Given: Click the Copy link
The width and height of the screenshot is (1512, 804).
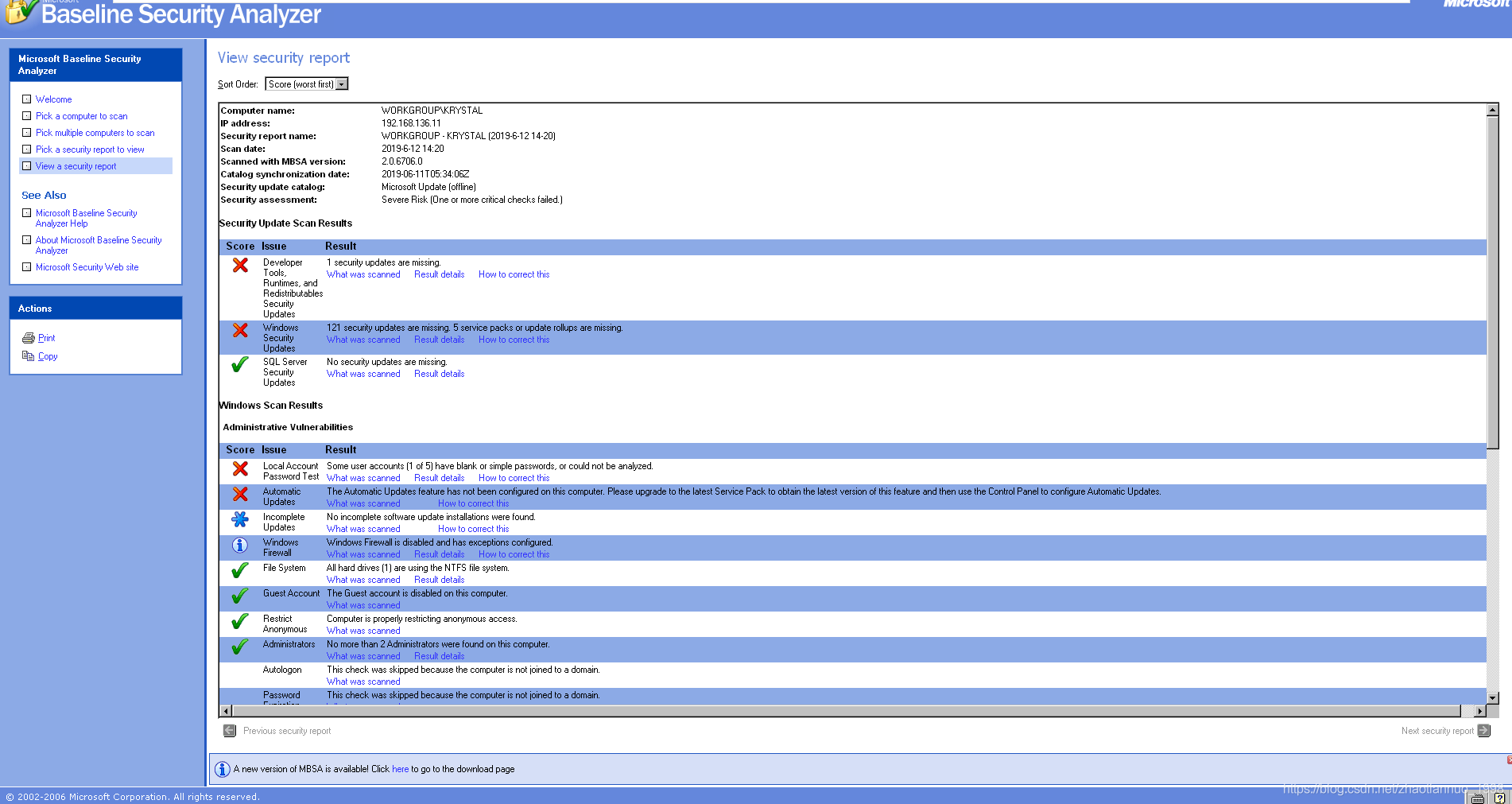Looking at the screenshot, I should [48, 356].
